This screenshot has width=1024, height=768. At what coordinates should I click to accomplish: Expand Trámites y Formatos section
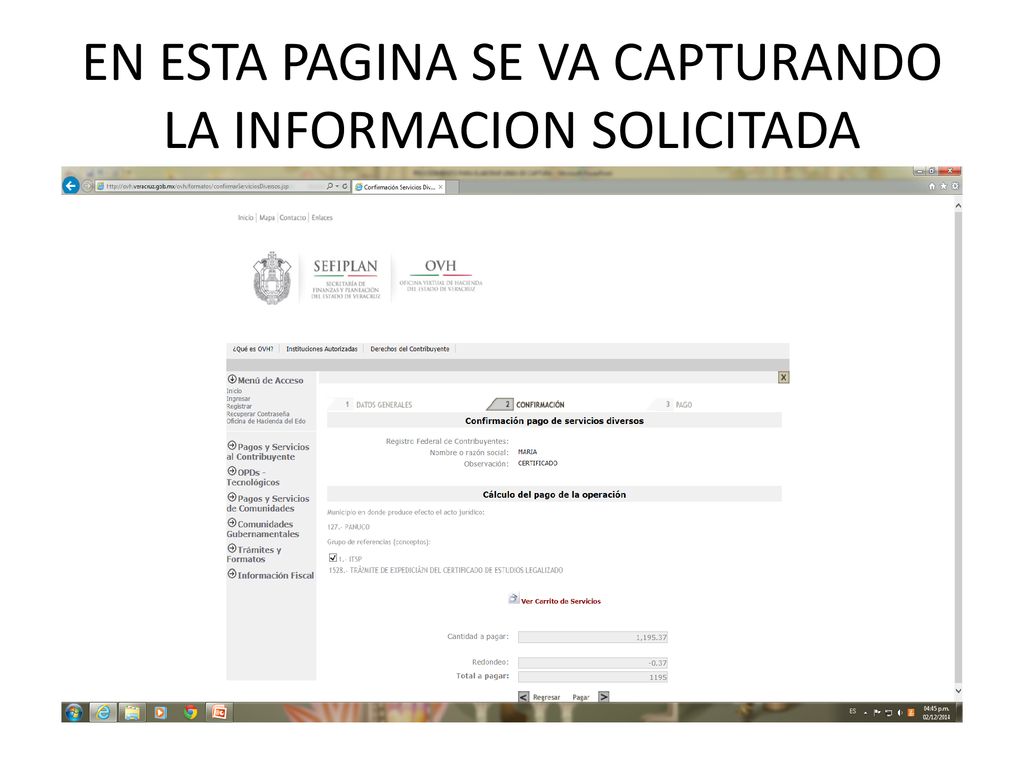[254, 554]
